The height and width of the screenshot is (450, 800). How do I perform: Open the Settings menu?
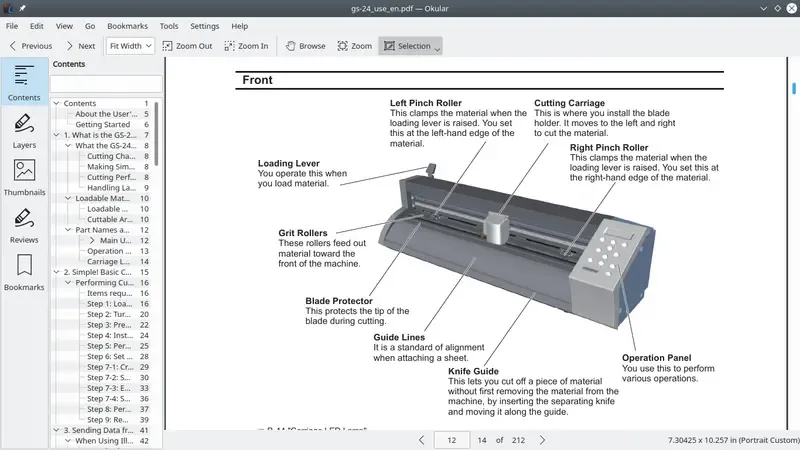click(204, 25)
